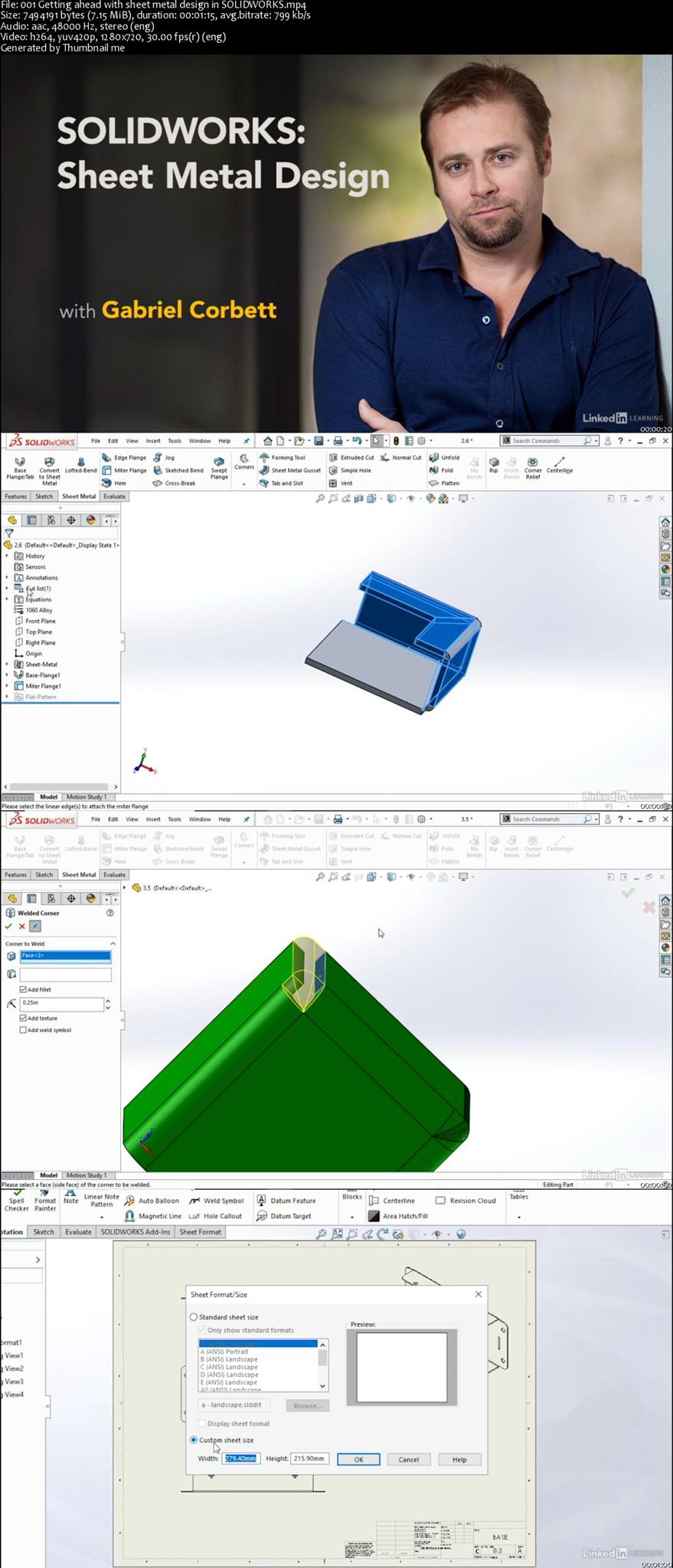Toggle the Welded Corner keep-visible pin

pos(35,926)
